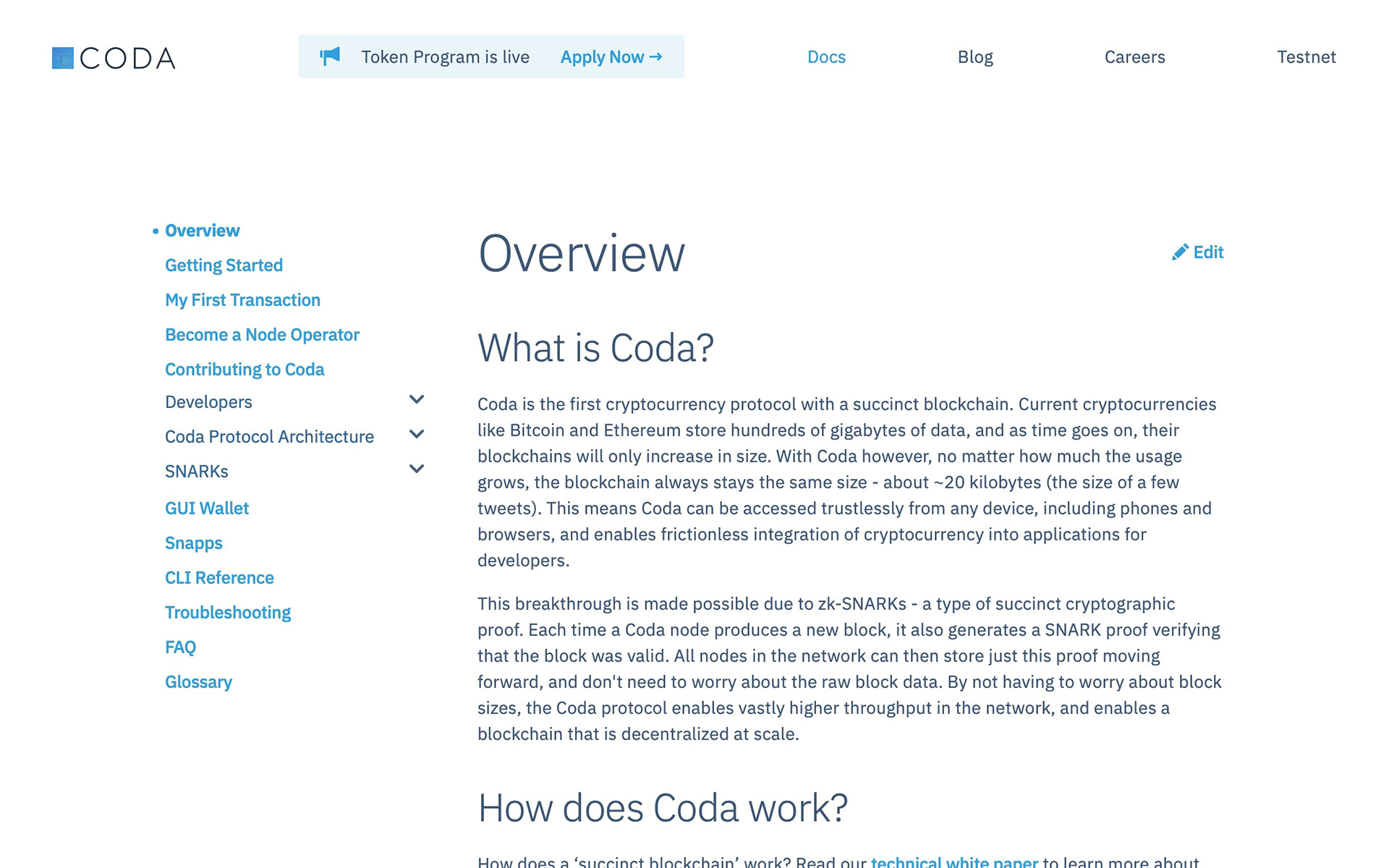1389x868 pixels.
Task: Go to Become a Node Operator
Action: (x=262, y=335)
